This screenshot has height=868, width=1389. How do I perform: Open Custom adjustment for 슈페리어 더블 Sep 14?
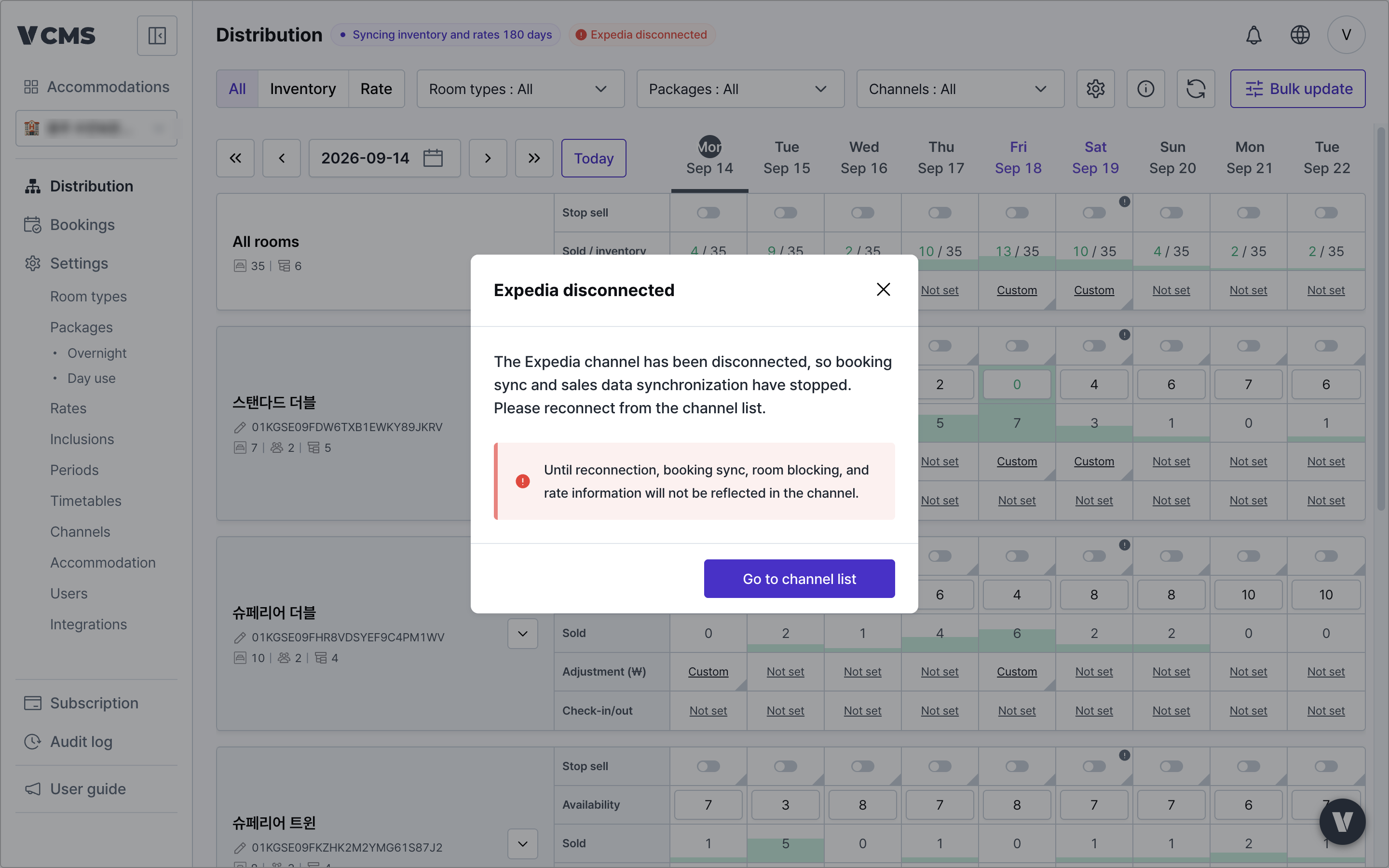click(708, 672)
